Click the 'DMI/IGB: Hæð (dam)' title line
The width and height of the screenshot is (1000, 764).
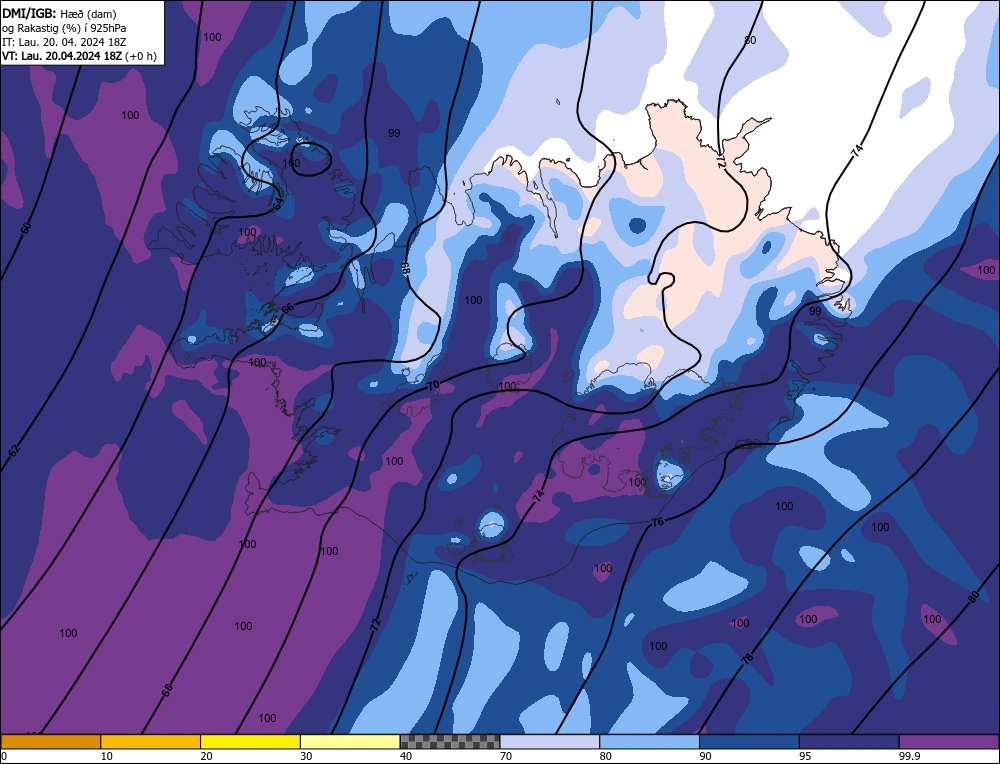[59, 13]
